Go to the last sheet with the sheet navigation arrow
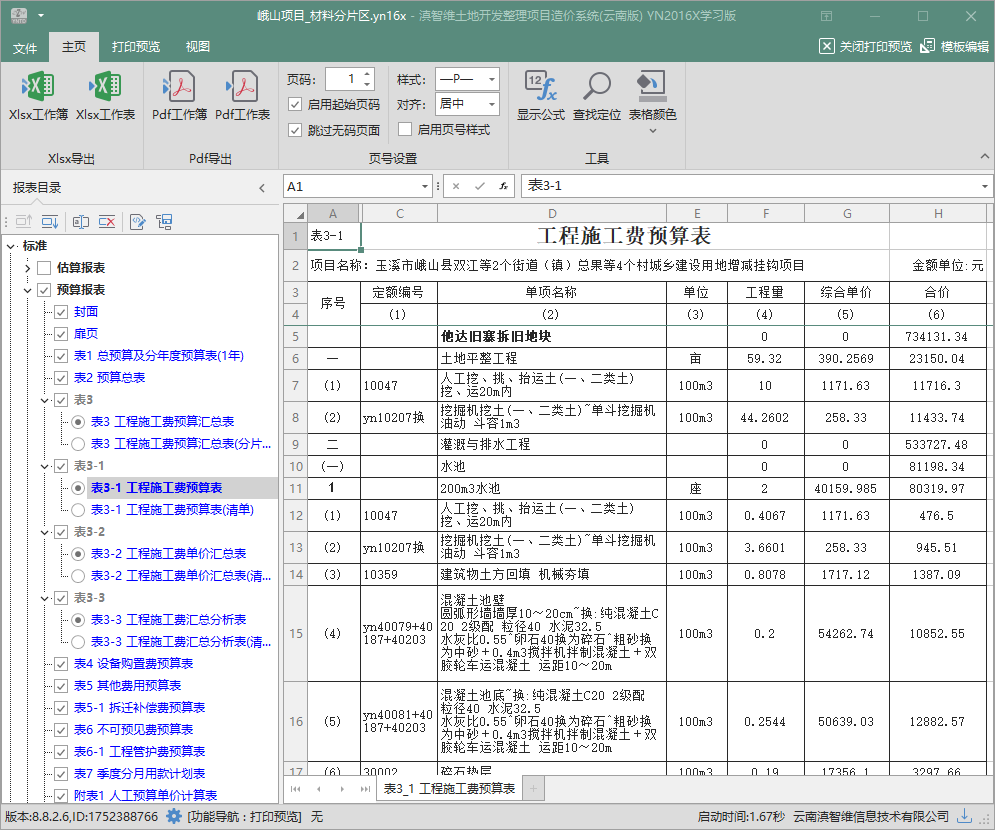Viewport: 995px width, 830px height. click(365, 789)
